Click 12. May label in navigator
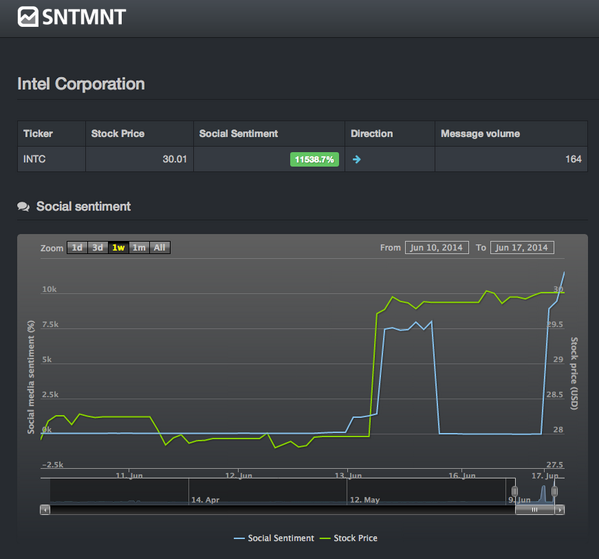599x559 pixels. click(x=365, y=500)
